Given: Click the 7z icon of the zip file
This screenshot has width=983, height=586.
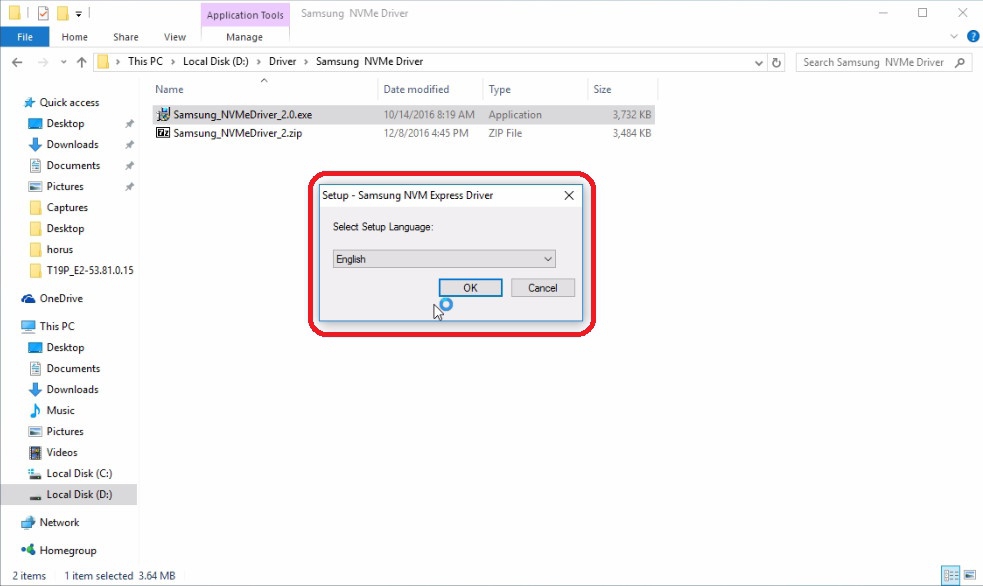Looking at the screenshot, I should pos(163,133).
